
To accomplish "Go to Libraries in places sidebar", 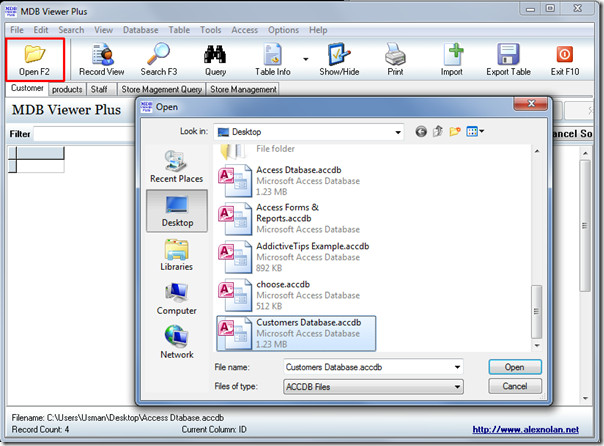I will tap(176, 255).
